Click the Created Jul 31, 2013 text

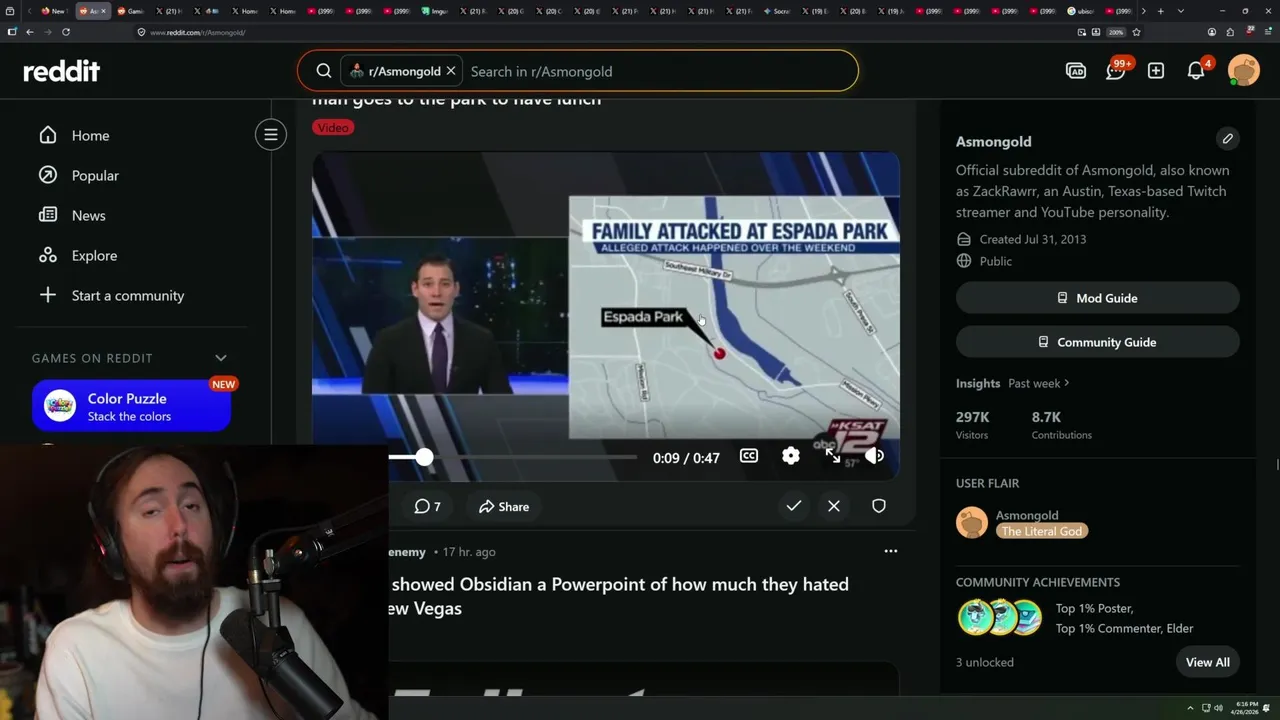click(1033, 239)
